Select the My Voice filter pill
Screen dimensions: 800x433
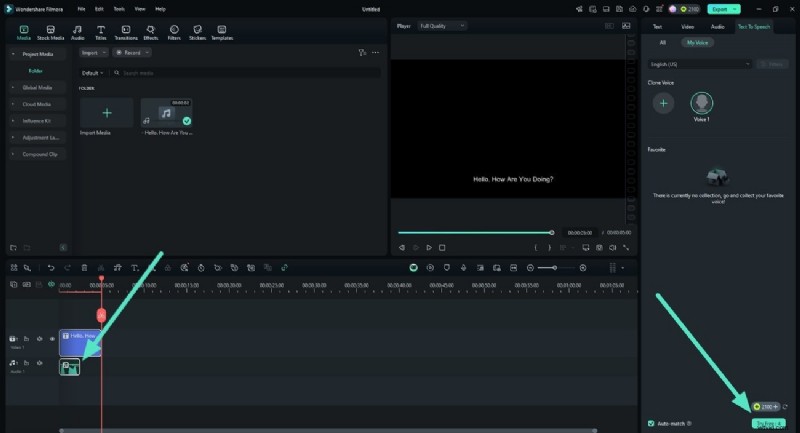tap(697, 42)
